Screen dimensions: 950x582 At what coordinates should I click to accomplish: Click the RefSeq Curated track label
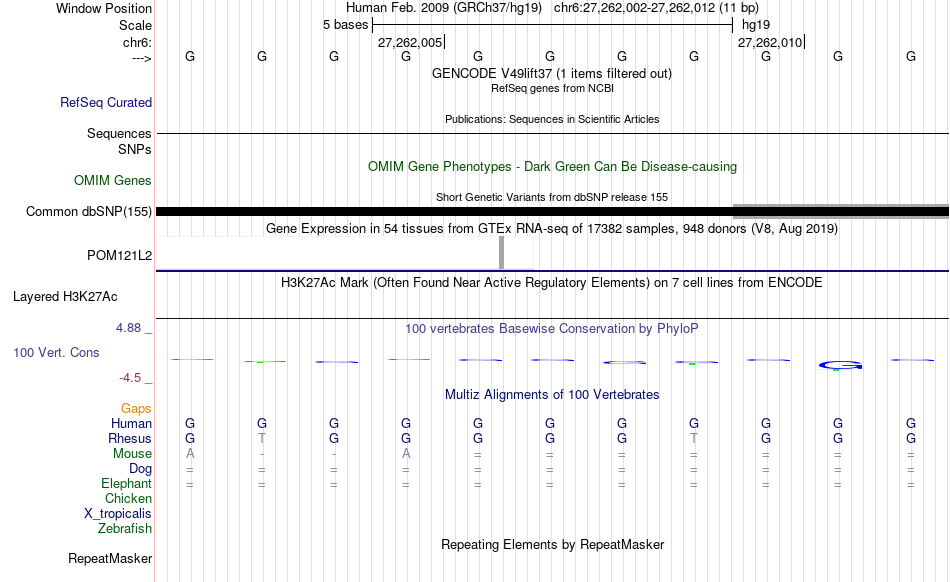click(x=106, y=102)
